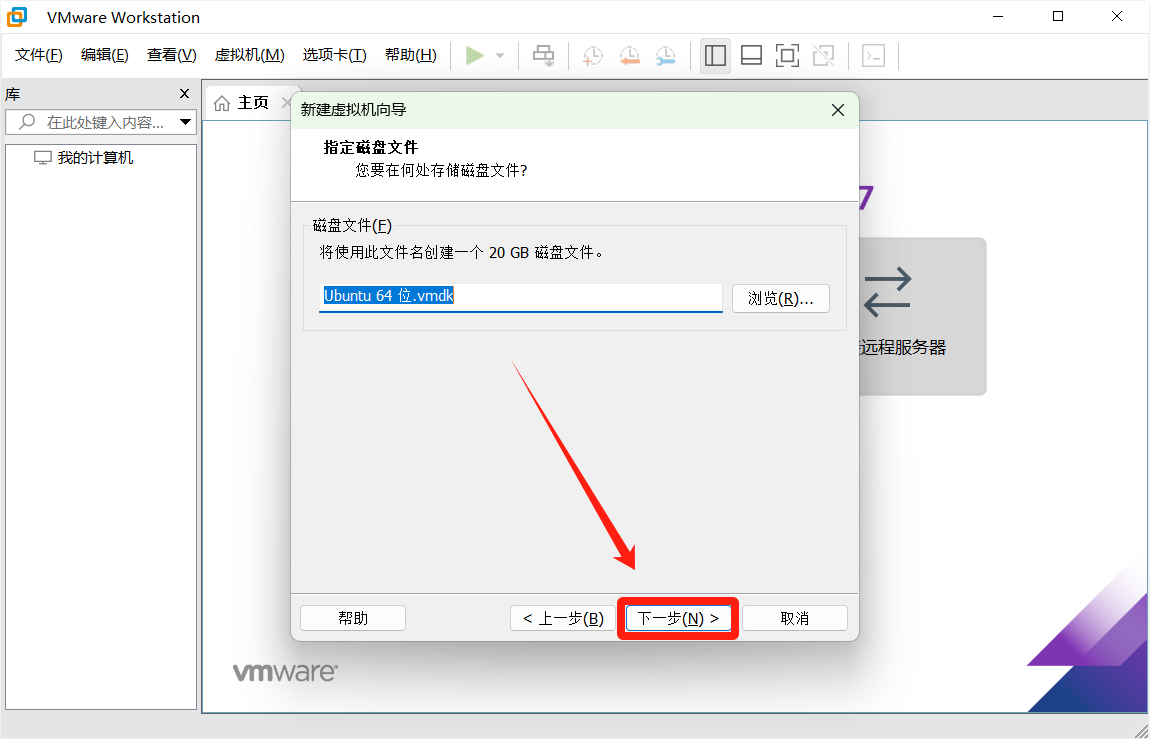The image size is (1150, 739).
Task: Click the unity mode icon
Action: point(823,56)
